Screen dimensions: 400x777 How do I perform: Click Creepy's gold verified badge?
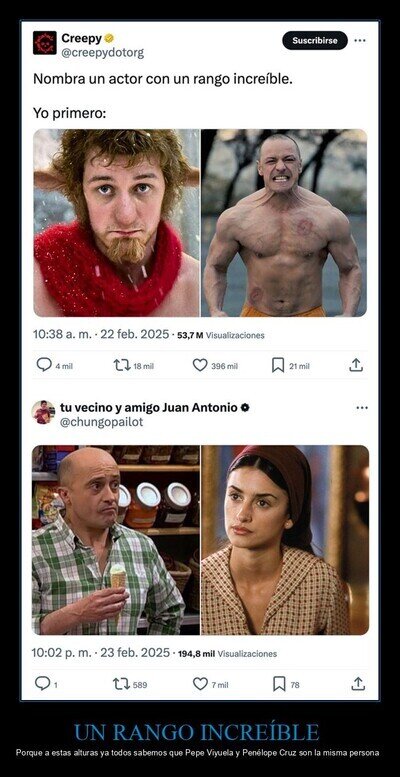coord(110,38)
